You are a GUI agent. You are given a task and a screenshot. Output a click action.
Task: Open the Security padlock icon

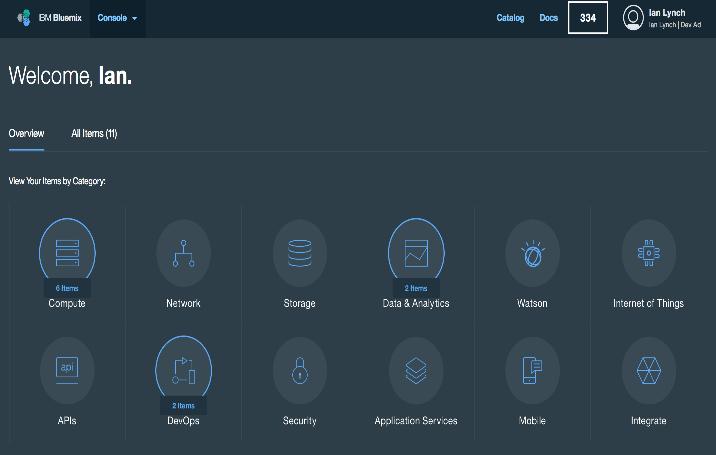300,370
